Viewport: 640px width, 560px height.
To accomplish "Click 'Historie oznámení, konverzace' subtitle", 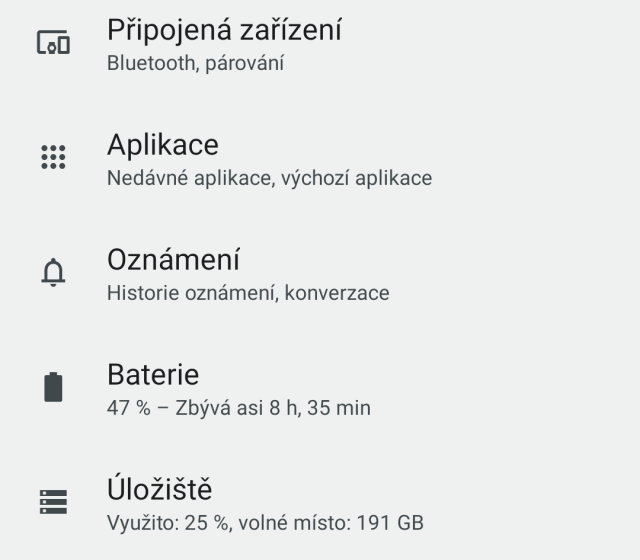I will point(248,293).
